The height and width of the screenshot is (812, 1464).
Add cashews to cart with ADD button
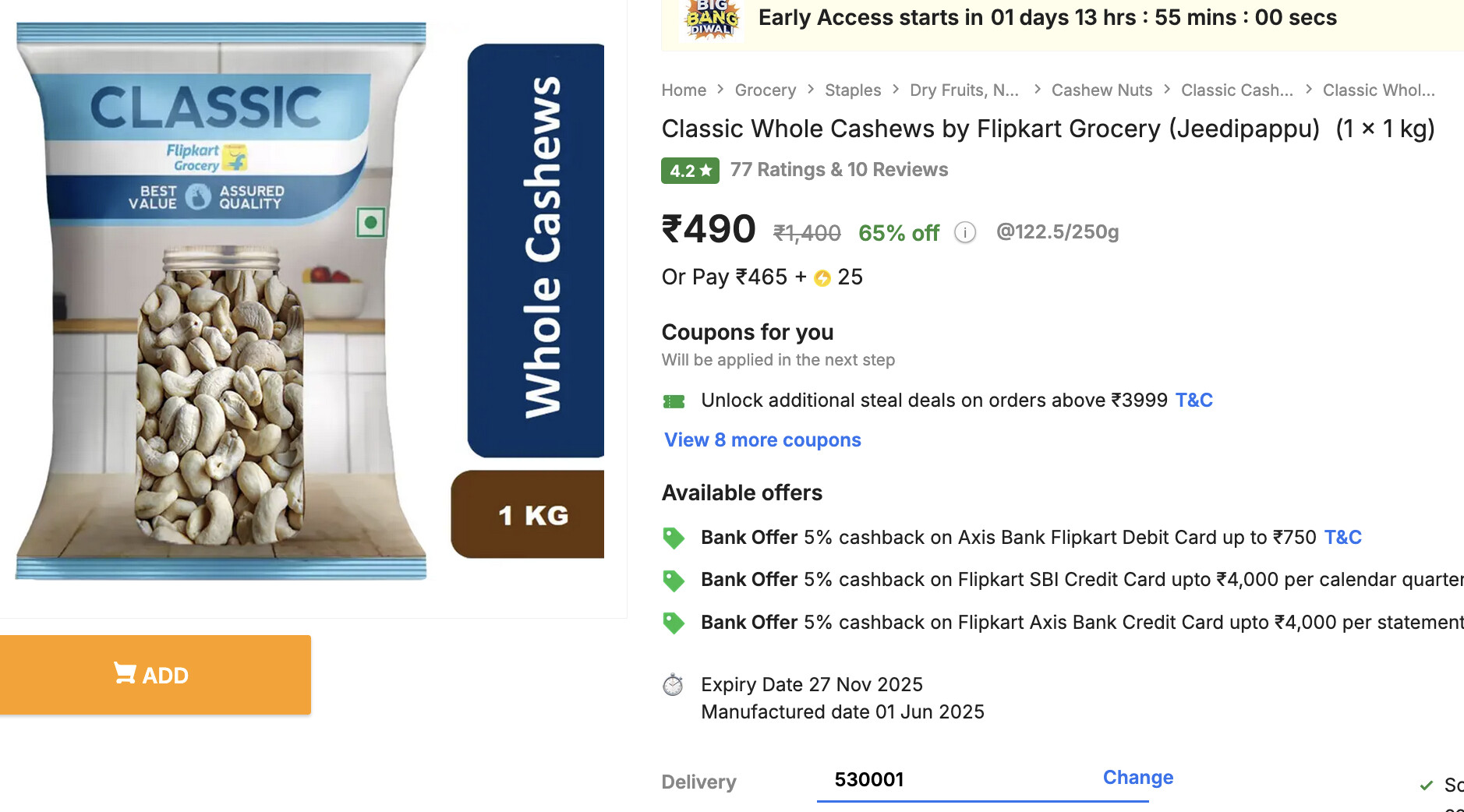pos(155,675)
